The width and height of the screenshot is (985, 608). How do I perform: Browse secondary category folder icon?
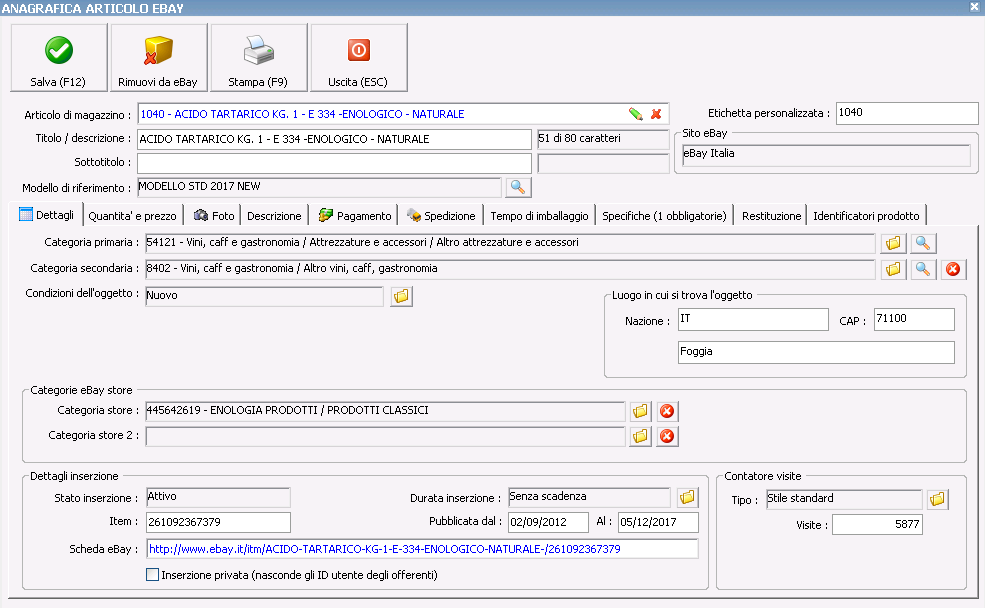893,269
